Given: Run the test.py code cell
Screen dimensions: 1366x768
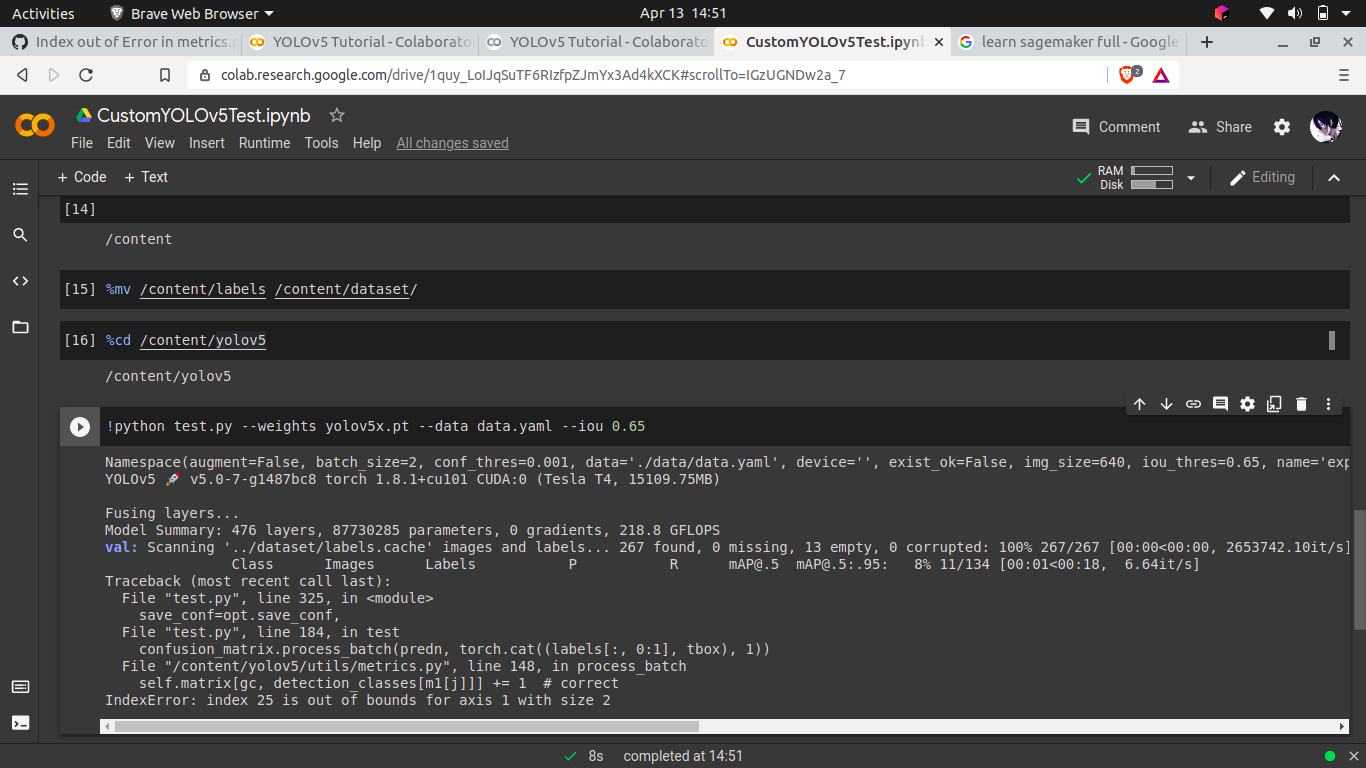Looking at the screenshot, I should (x=80, y=427).
